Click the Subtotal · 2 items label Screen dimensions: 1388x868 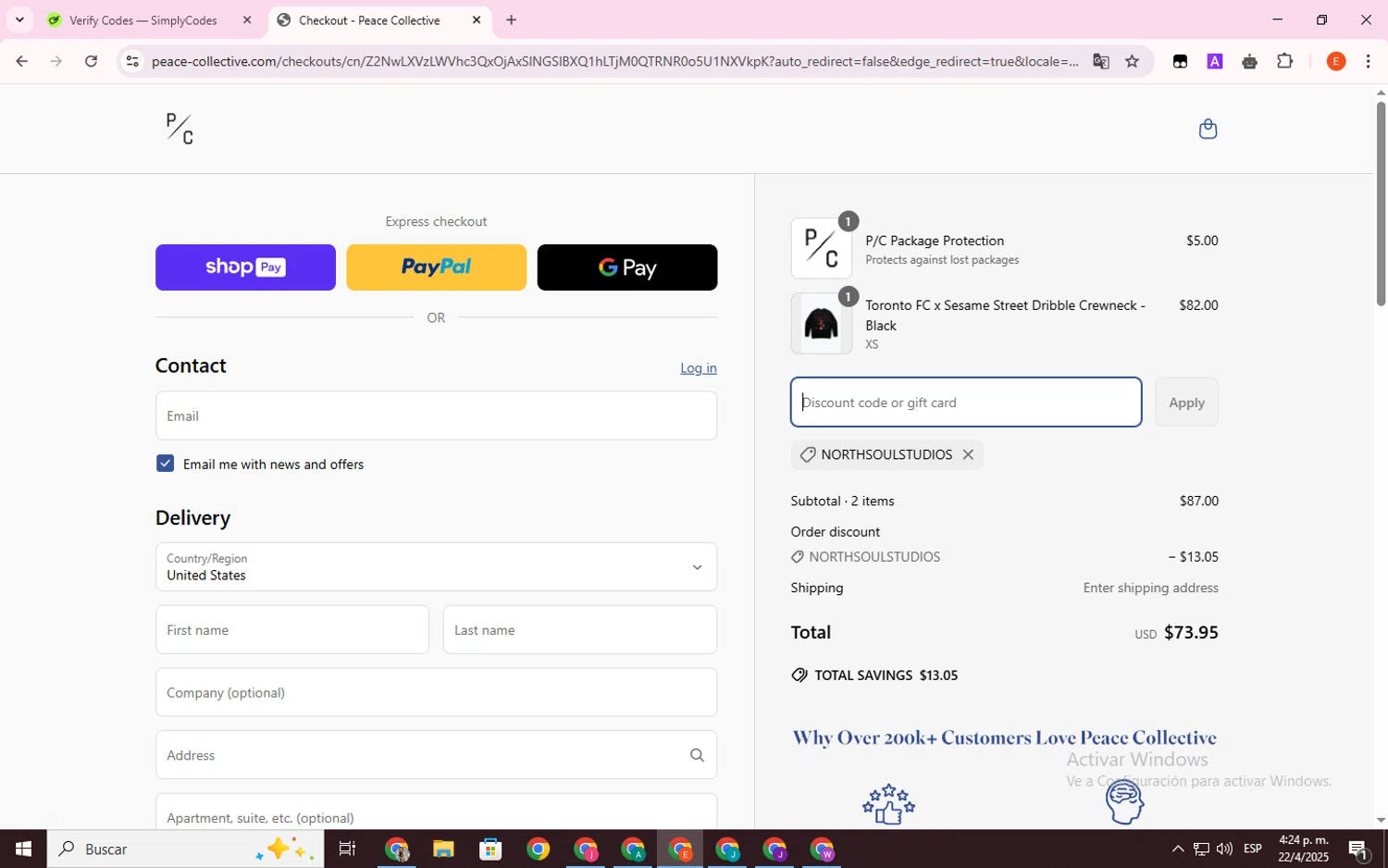(x=842, y=501)
